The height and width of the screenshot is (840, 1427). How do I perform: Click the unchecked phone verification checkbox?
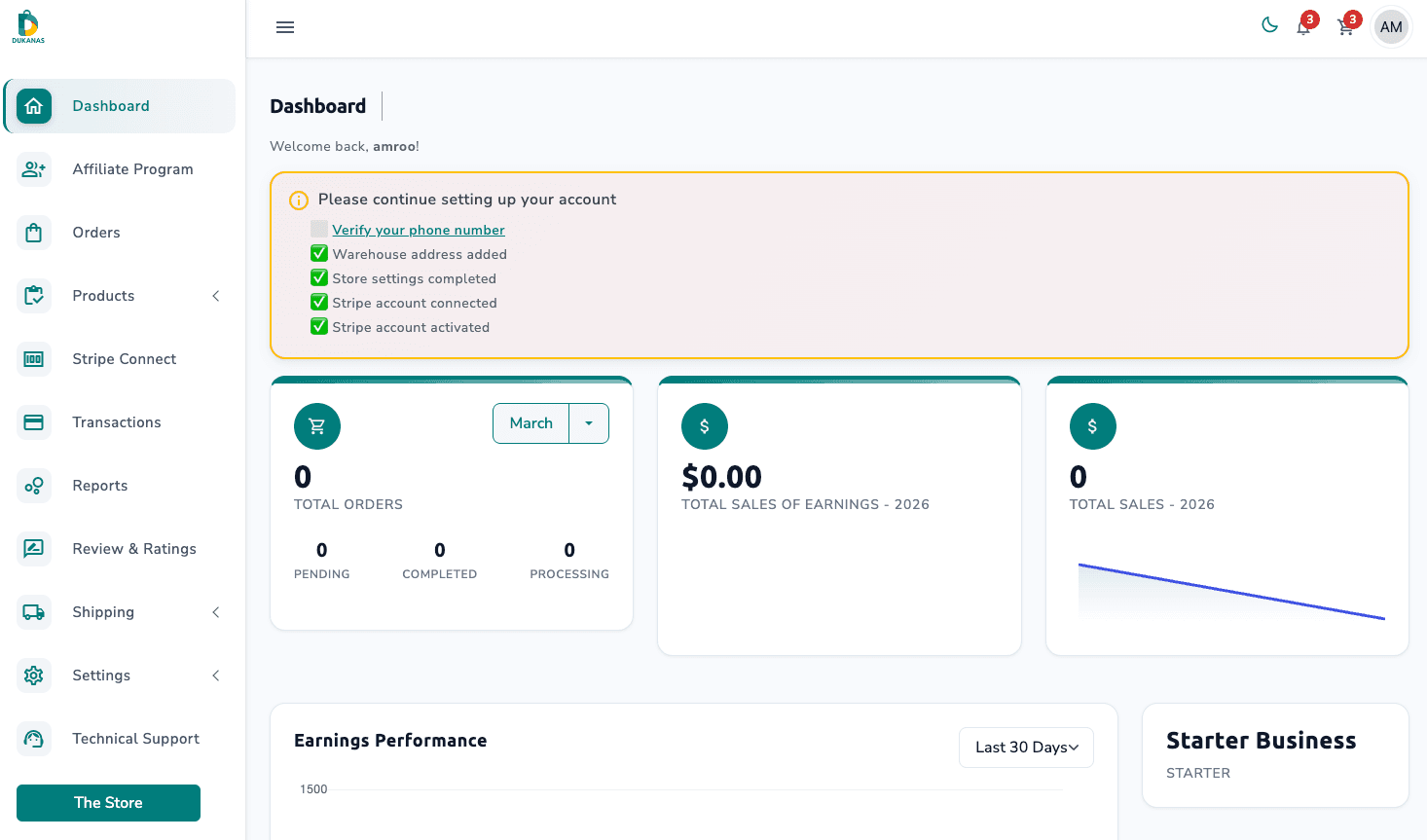pos(319,230)
